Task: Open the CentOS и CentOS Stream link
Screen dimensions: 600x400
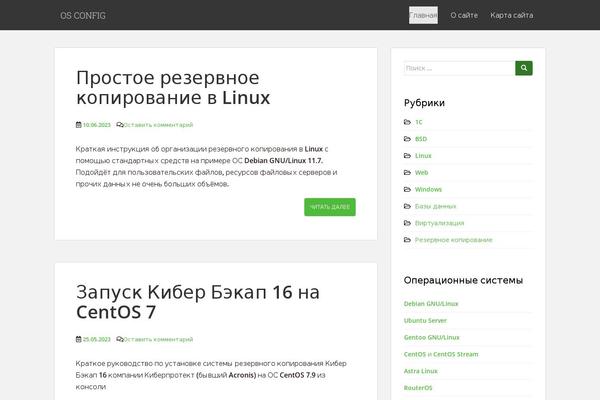Action: click(x=441, y=354)
